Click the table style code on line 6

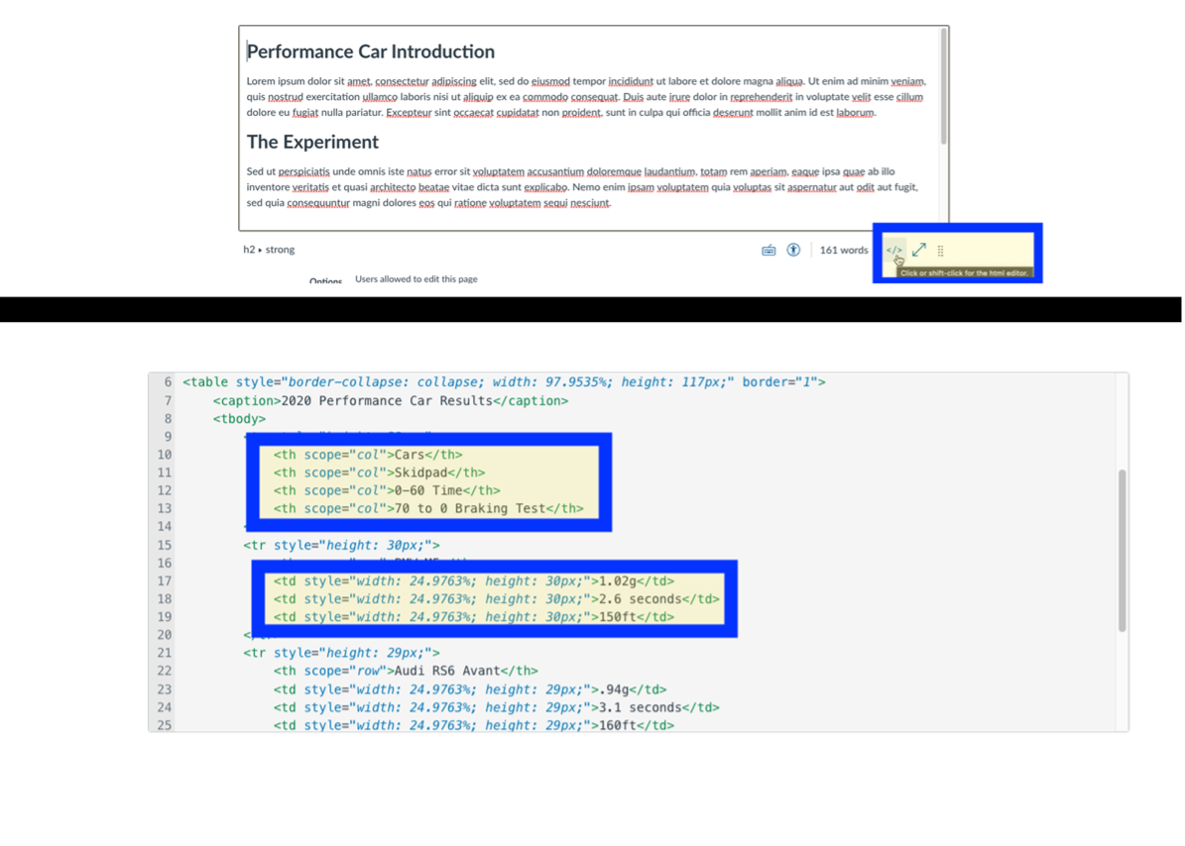click(503, 383)
